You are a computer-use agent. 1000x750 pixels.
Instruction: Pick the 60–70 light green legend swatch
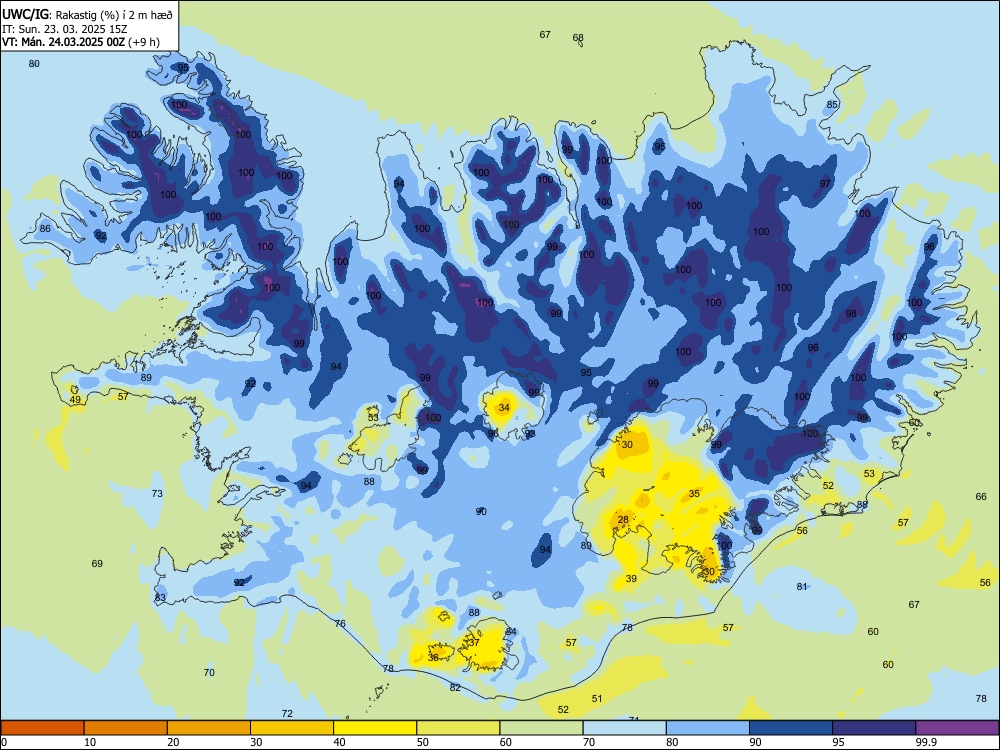[x=541, y=728]
